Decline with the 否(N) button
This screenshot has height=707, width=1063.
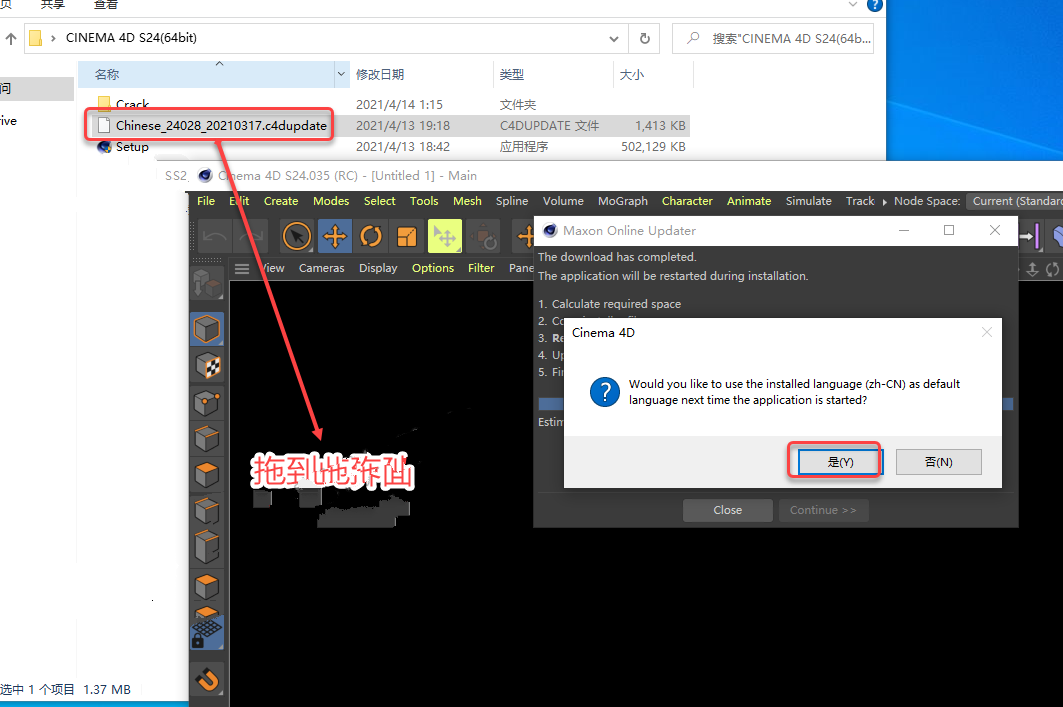pyautogui.click(x=939, y=462)
